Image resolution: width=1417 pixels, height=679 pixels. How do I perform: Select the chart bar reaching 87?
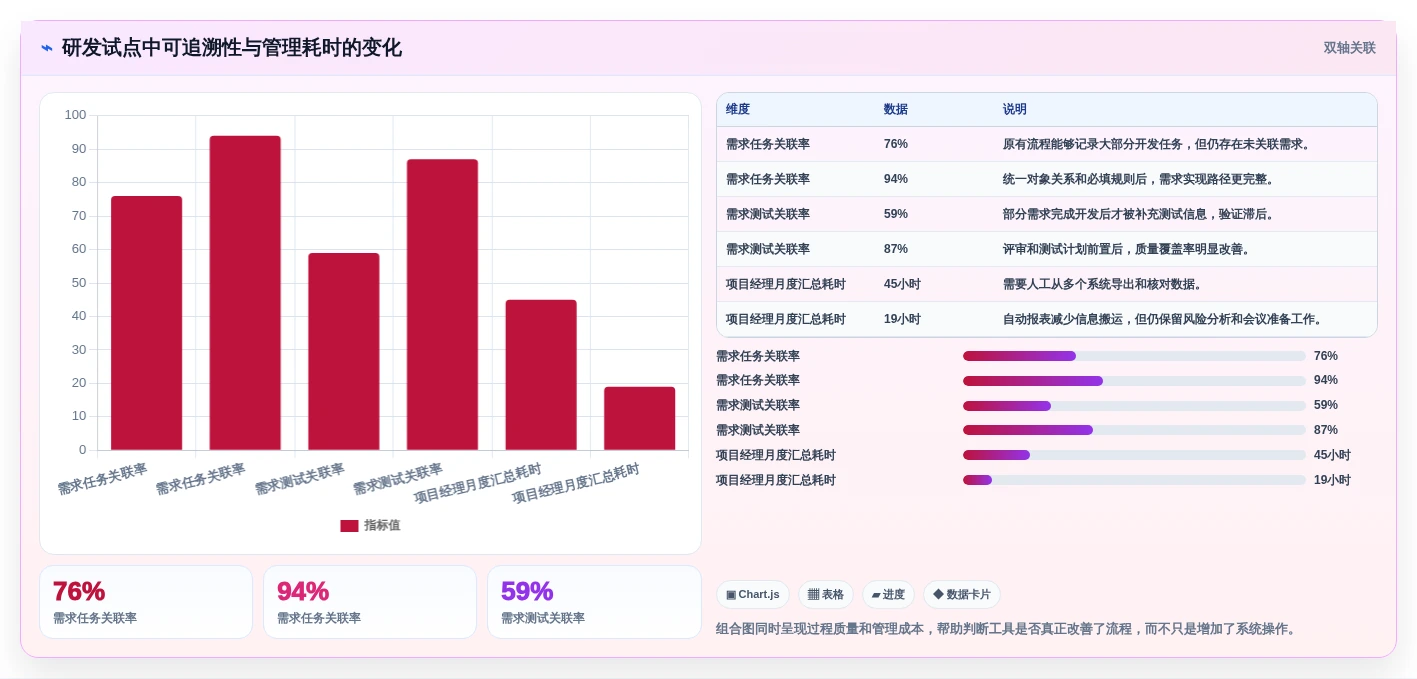442,305
